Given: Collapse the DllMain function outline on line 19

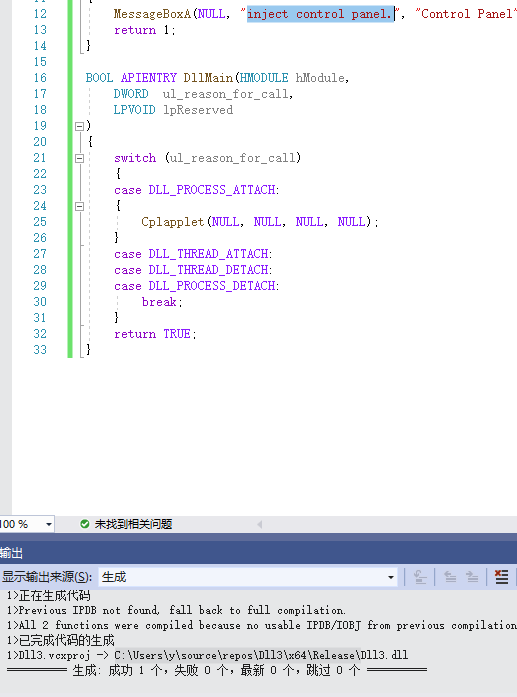Looking at the screenshot, I should tap(79, 126).
